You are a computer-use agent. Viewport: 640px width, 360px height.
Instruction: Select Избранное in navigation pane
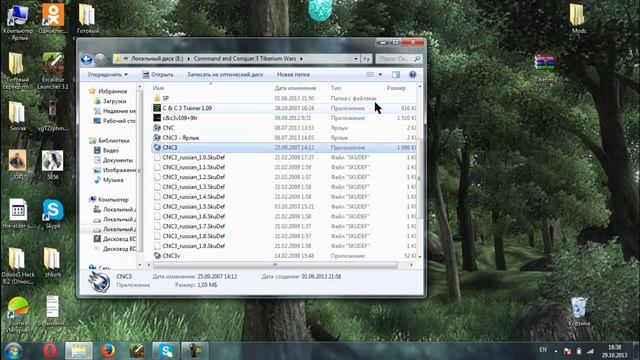tap(113, 91)
